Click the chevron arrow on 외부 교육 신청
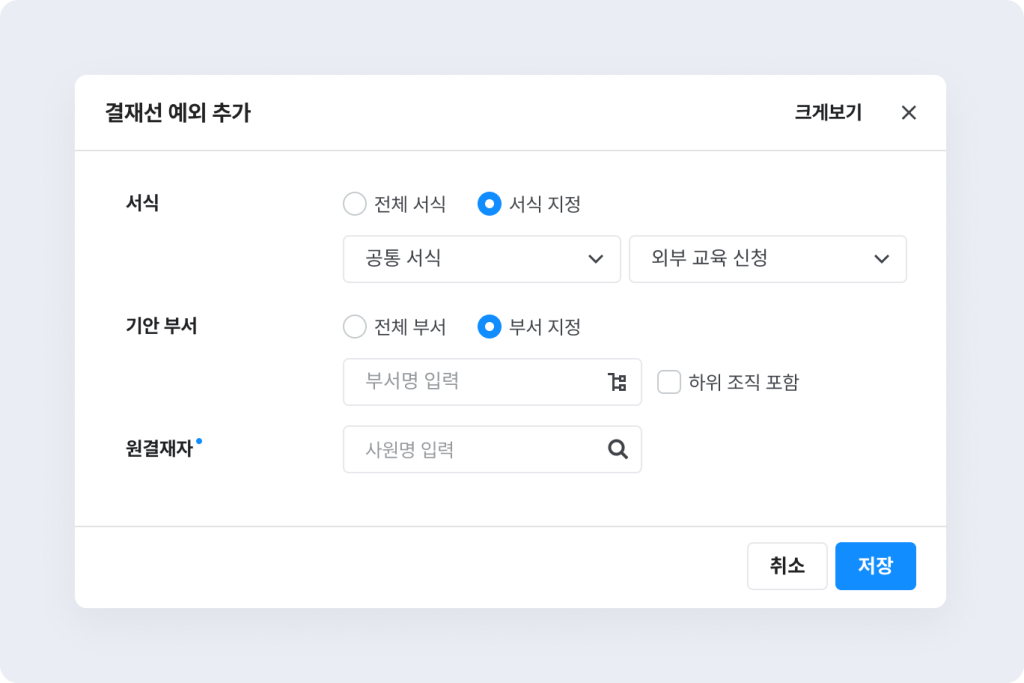Screen dimensions: 1024x683 (x=881, y=259)
